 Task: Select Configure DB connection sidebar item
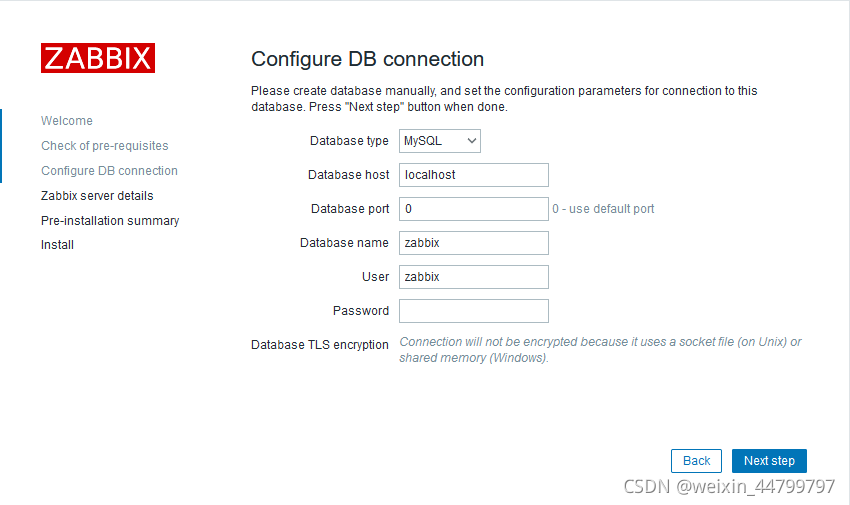(110, 171)
